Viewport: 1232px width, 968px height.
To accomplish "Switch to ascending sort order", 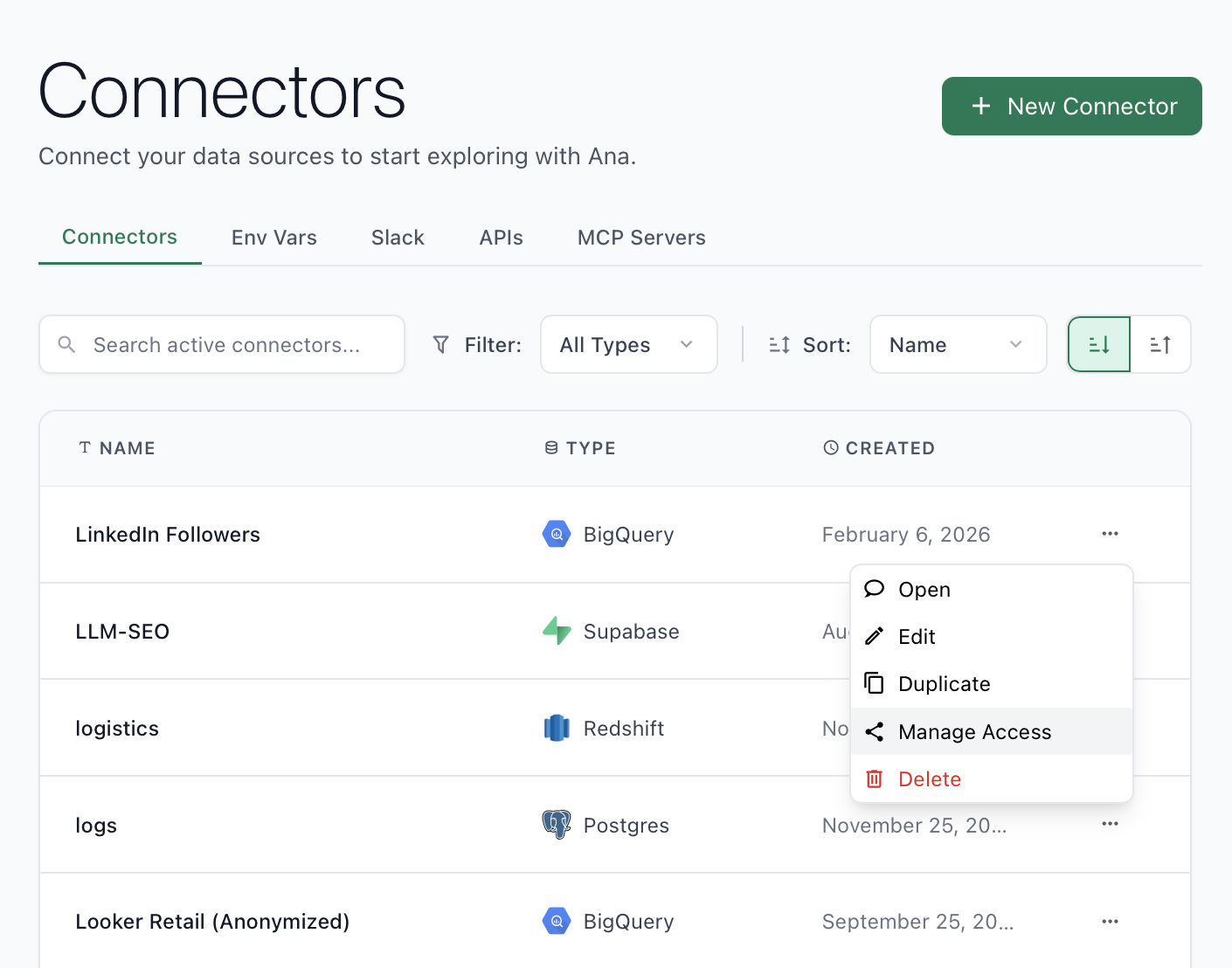I will pos(1160,344).
